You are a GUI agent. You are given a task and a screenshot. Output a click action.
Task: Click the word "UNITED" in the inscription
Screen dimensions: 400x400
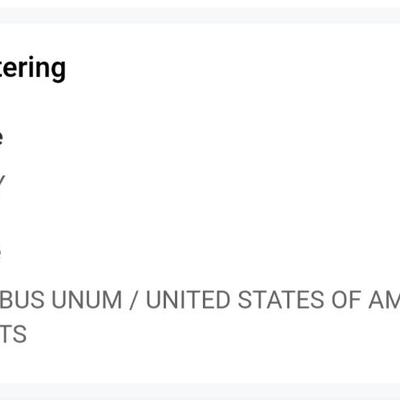click(189, 300)
